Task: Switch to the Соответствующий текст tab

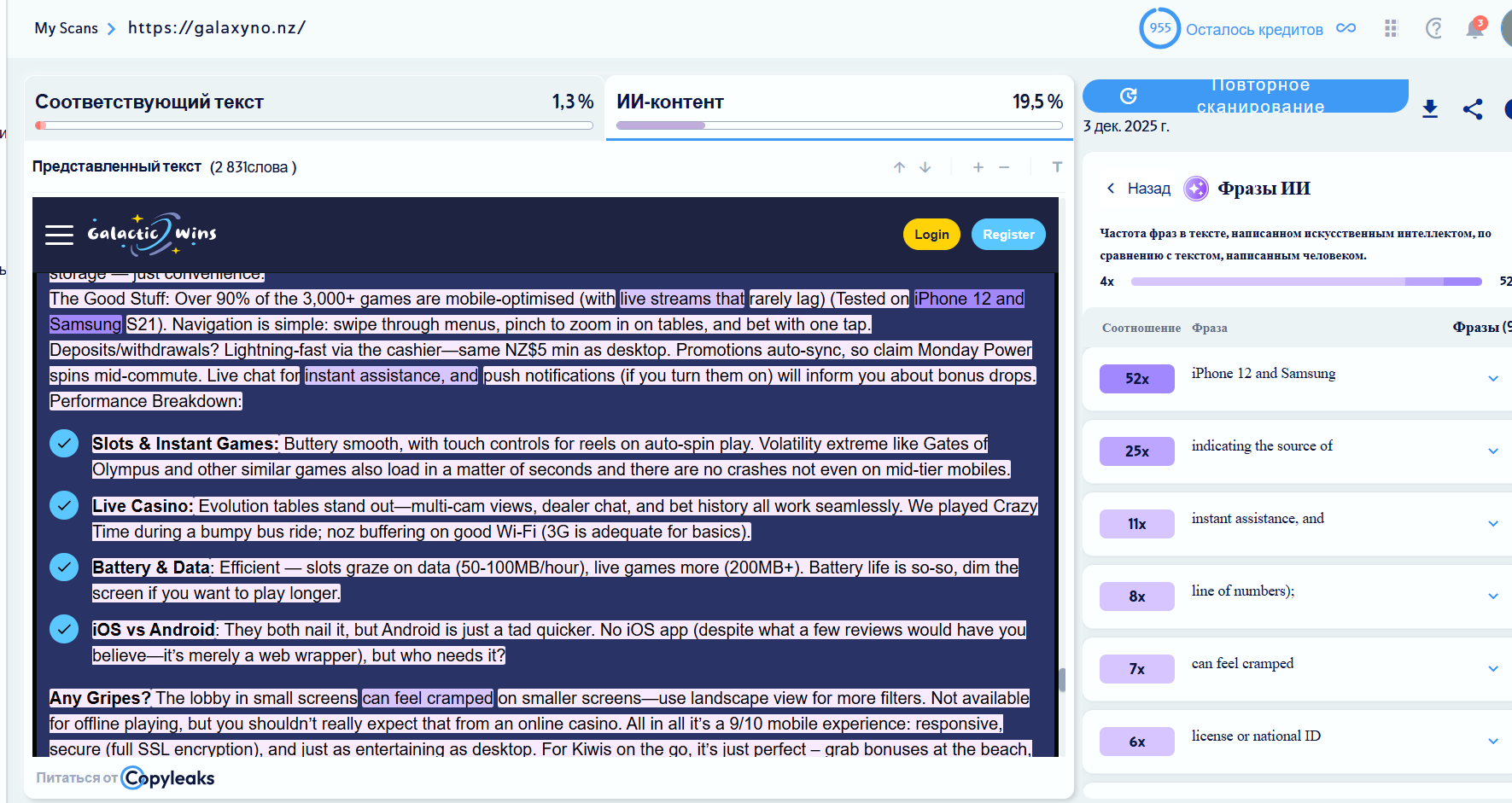Action: (314, 108)
